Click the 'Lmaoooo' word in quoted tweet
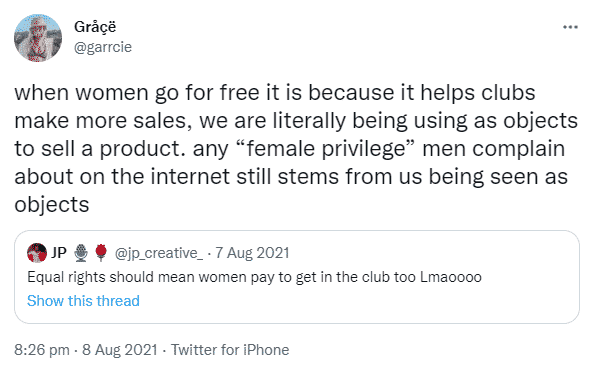 [451, 277]
